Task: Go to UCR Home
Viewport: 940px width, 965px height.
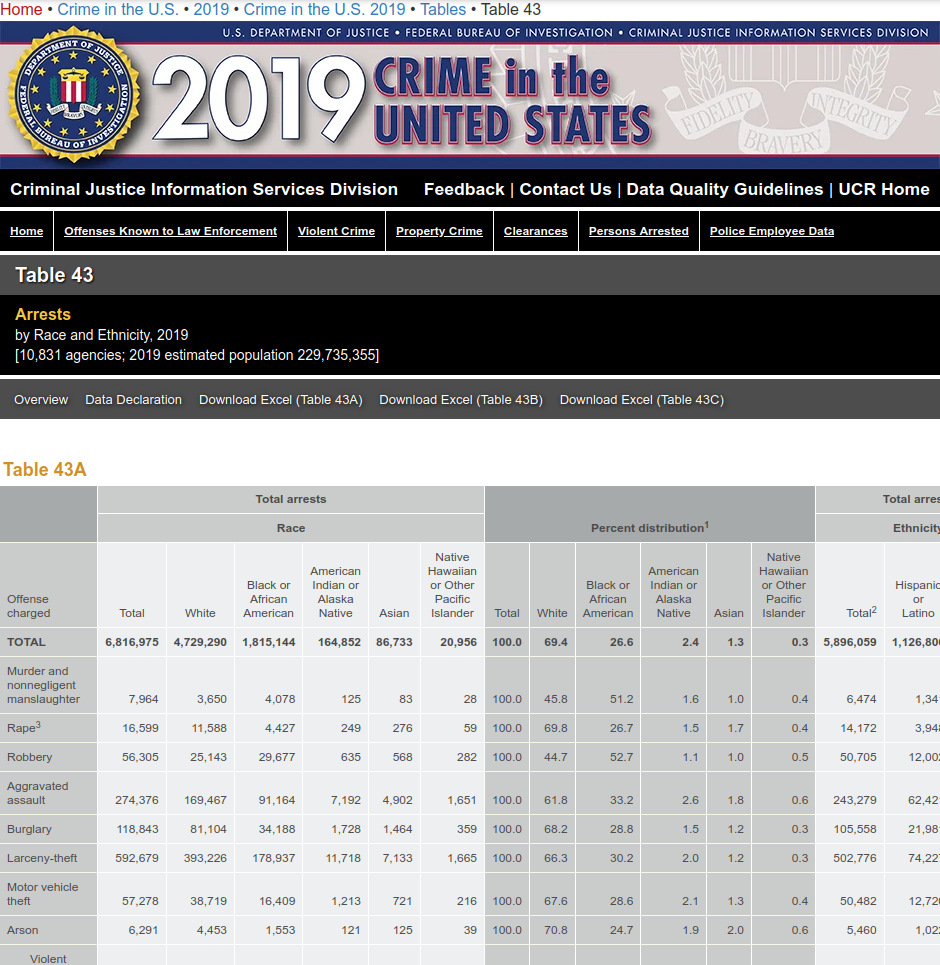Action: point(884,189)
